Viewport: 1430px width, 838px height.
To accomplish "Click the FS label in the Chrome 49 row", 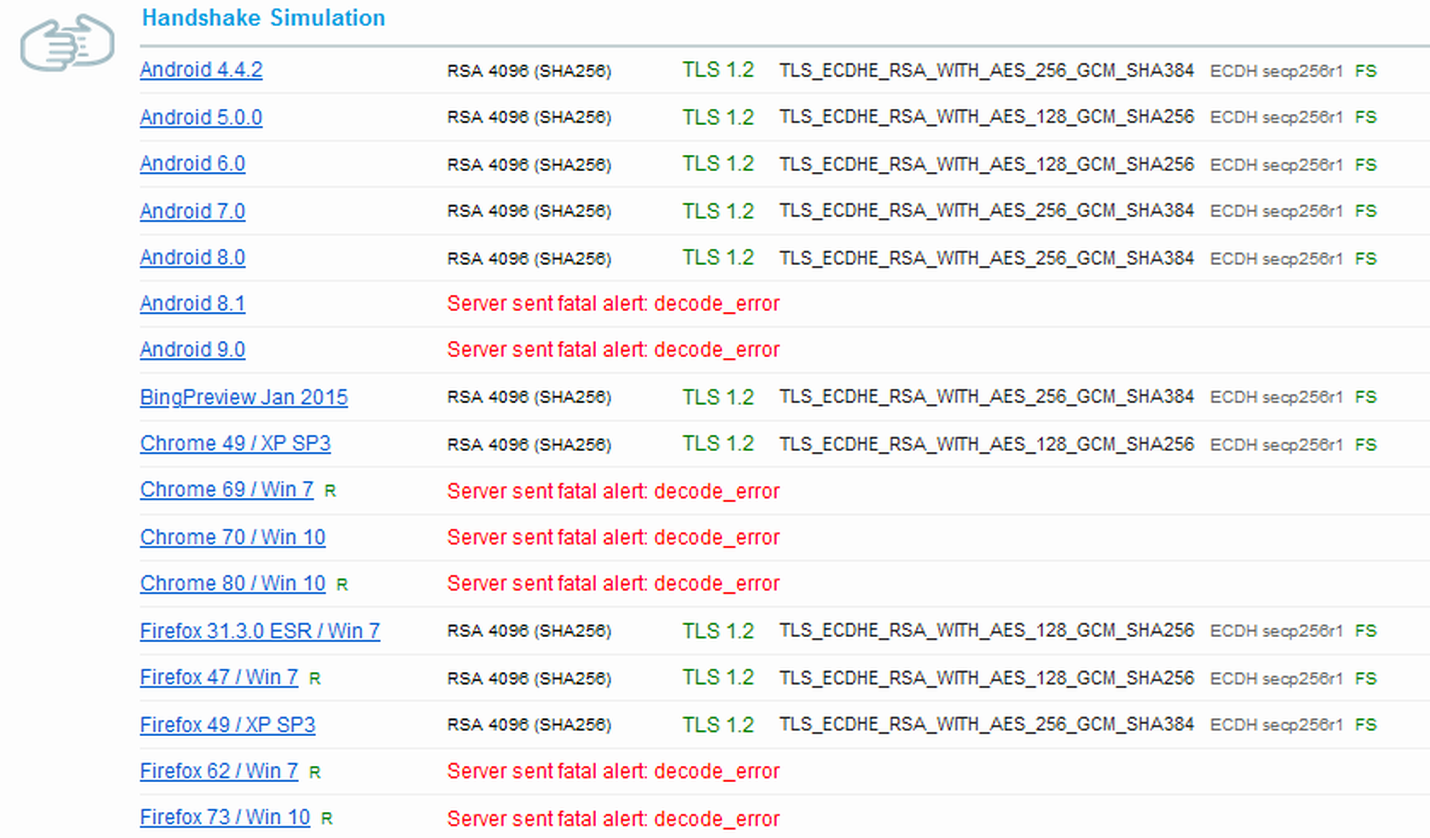I will [x=1366, y=445].
